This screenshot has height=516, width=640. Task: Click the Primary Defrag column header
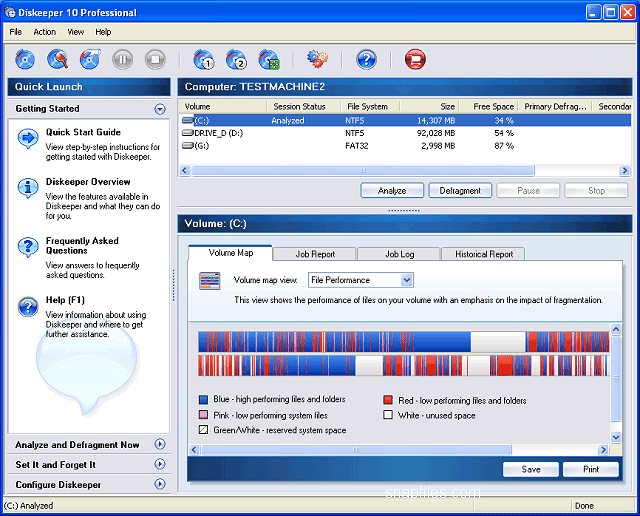(555, 107)
